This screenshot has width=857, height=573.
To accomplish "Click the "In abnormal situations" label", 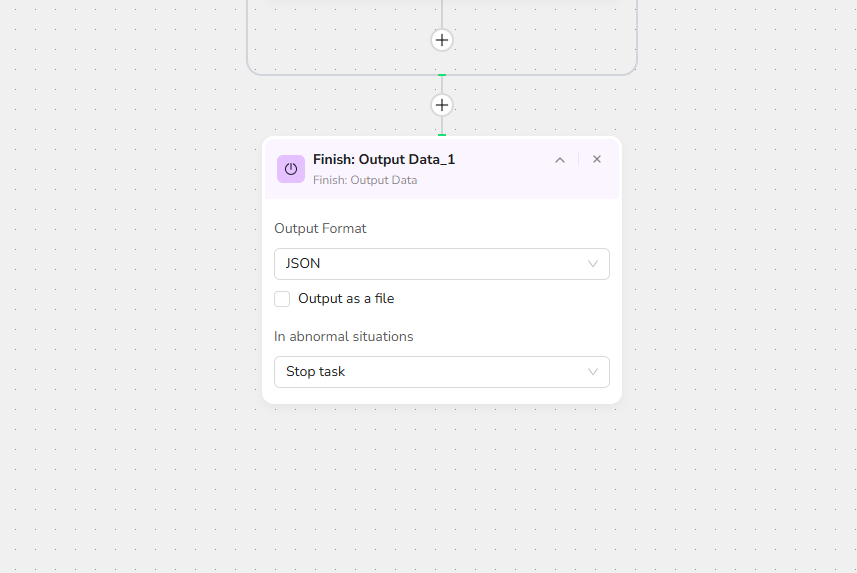I will point(344,337).
